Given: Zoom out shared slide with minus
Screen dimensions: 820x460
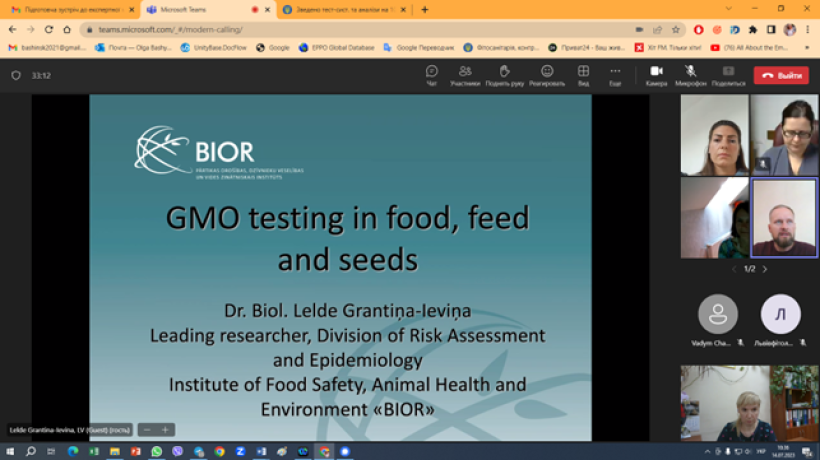Looking at the screenshot, I should (x=147, y=430).
